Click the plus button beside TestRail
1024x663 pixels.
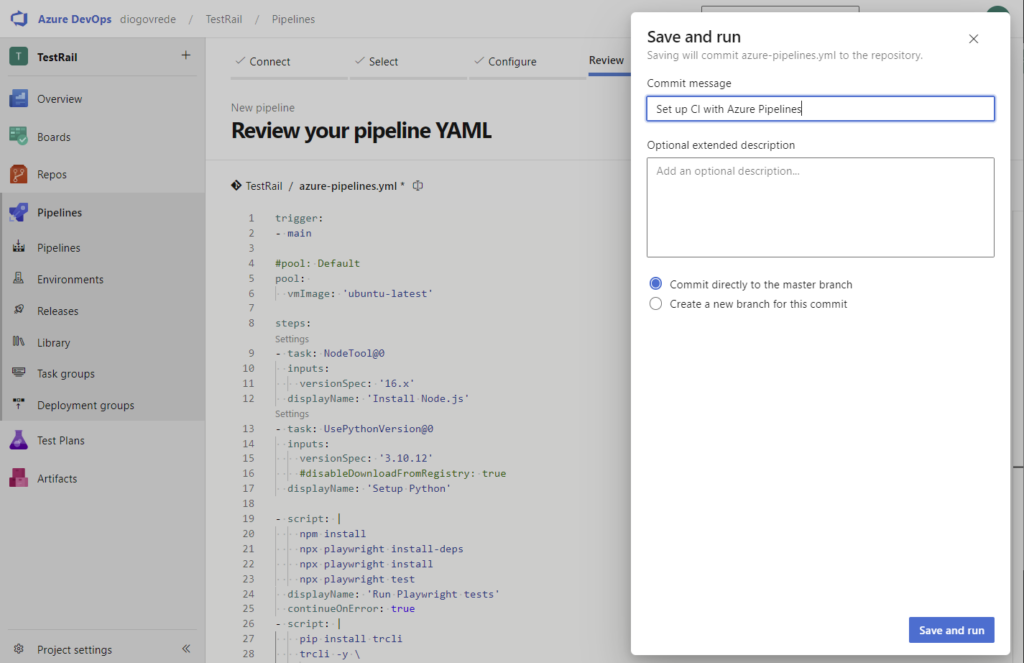(185, 56)
